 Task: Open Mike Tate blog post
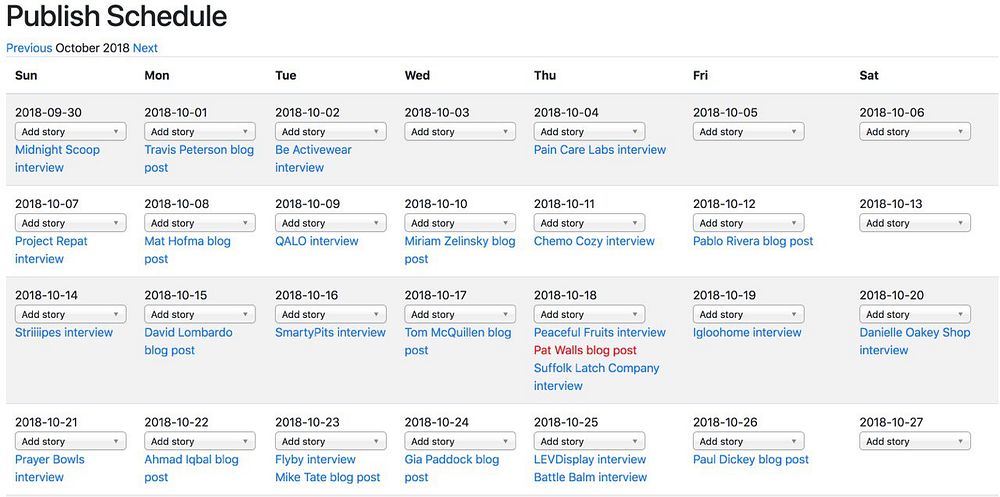[328, 477]
